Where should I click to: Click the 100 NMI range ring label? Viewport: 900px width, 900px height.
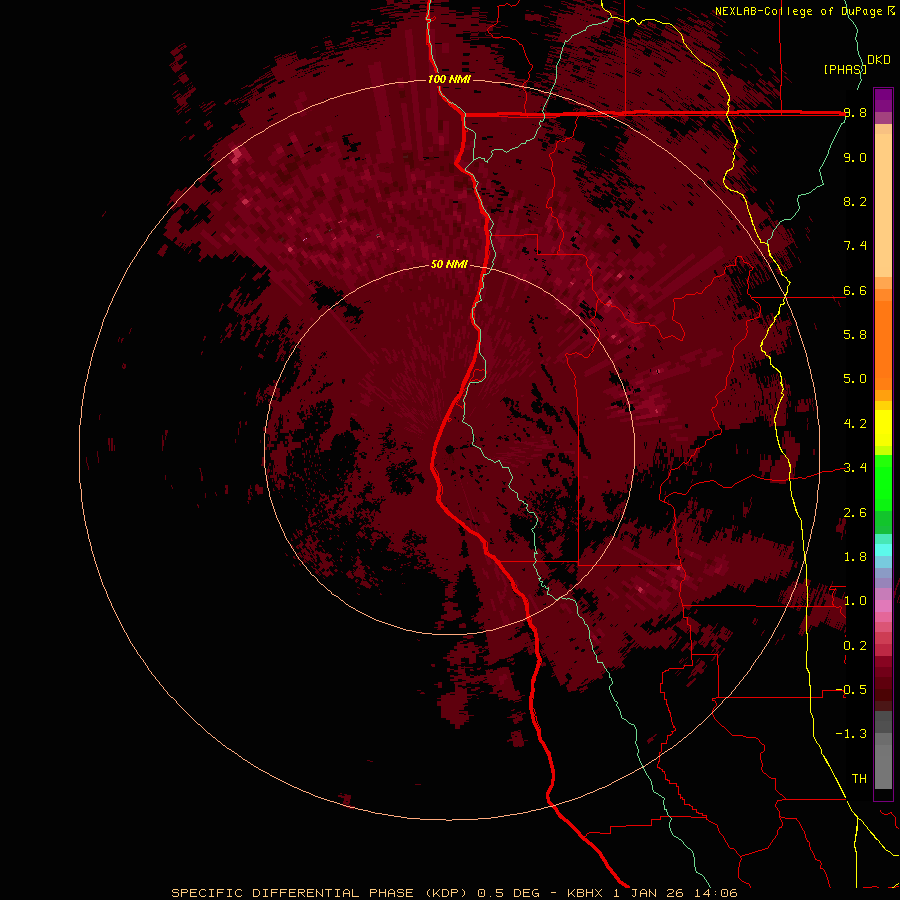click(449, 79)
